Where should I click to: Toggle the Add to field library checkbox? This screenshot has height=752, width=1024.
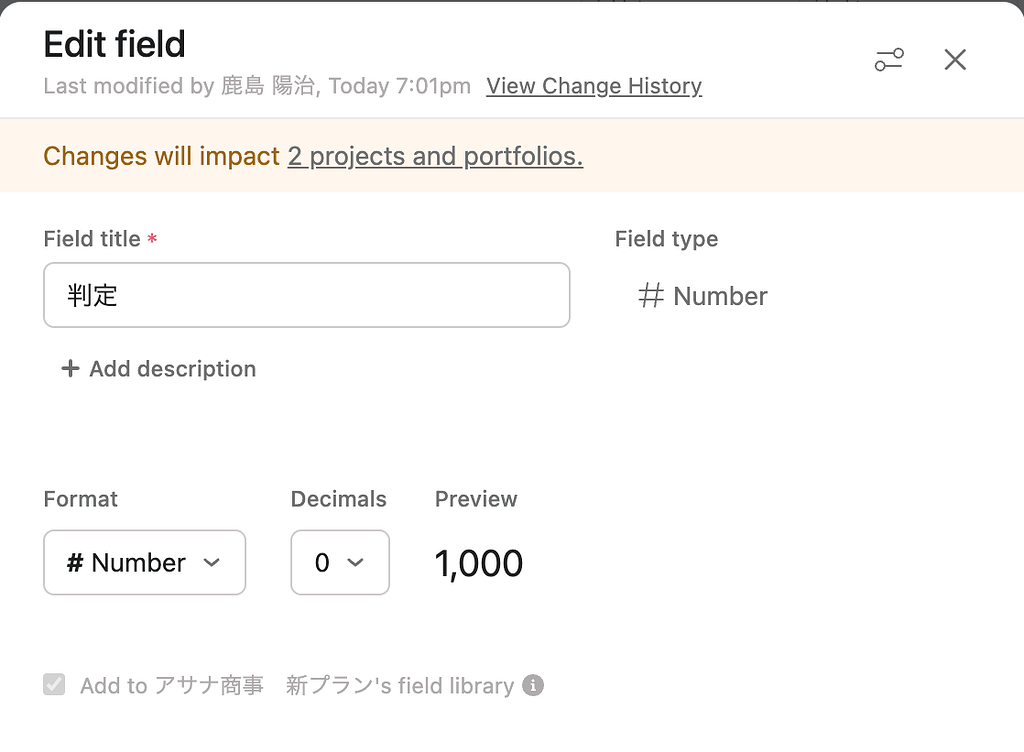click(x=54, y=685)
